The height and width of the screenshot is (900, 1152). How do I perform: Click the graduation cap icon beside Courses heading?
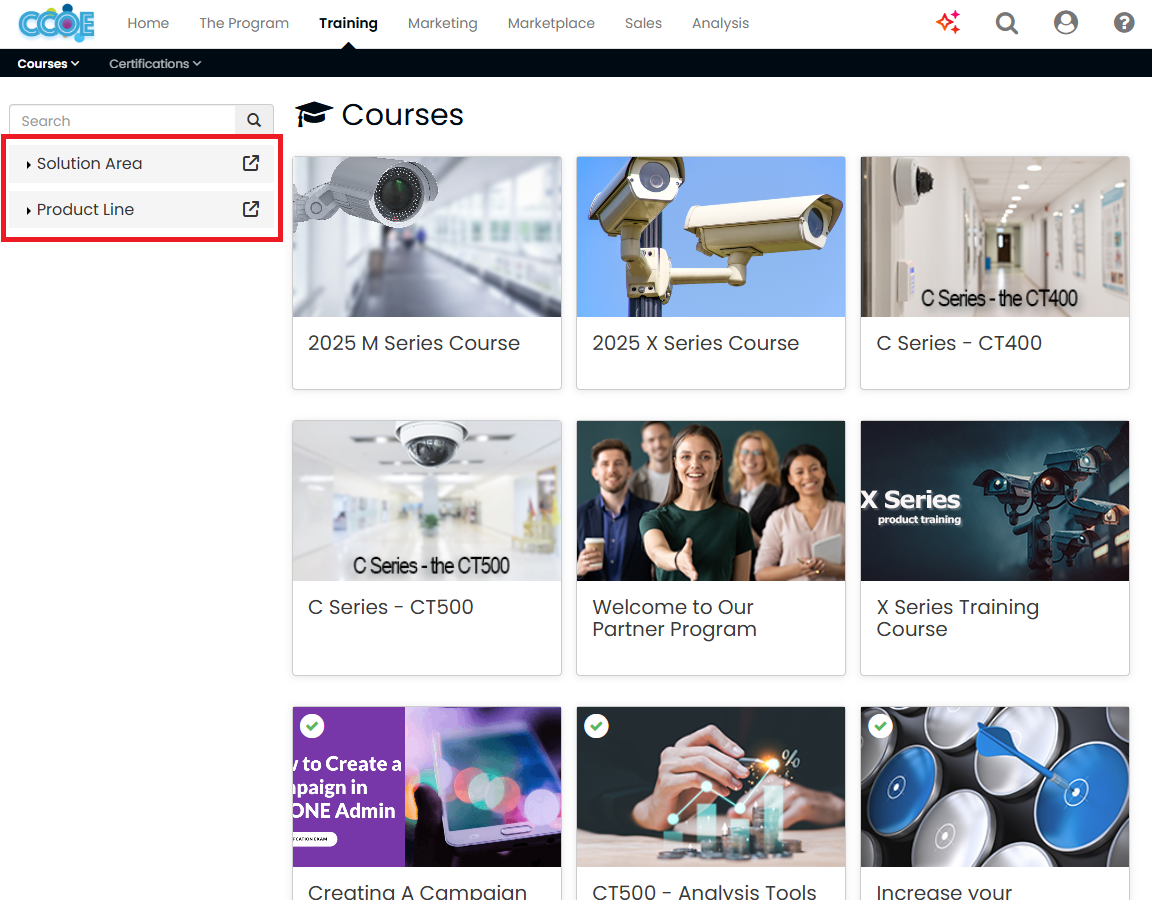click(315, 112)
